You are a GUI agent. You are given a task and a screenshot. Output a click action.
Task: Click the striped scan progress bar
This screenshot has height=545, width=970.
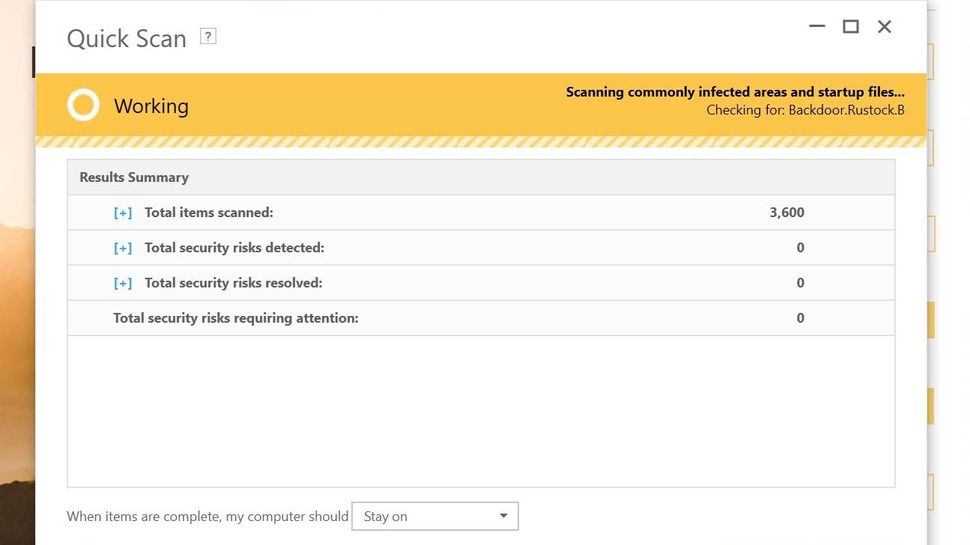pyautogui.click(x=480, y=142)
